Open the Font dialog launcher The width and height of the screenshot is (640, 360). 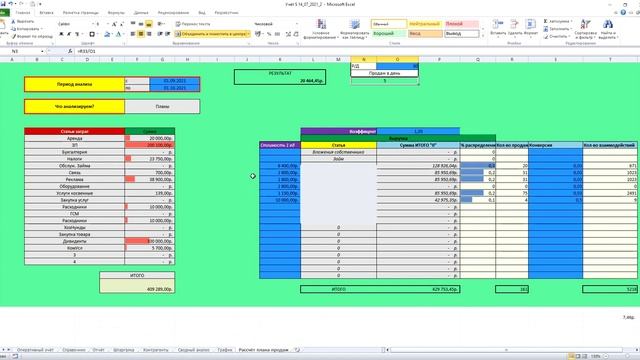click(124, 43)
